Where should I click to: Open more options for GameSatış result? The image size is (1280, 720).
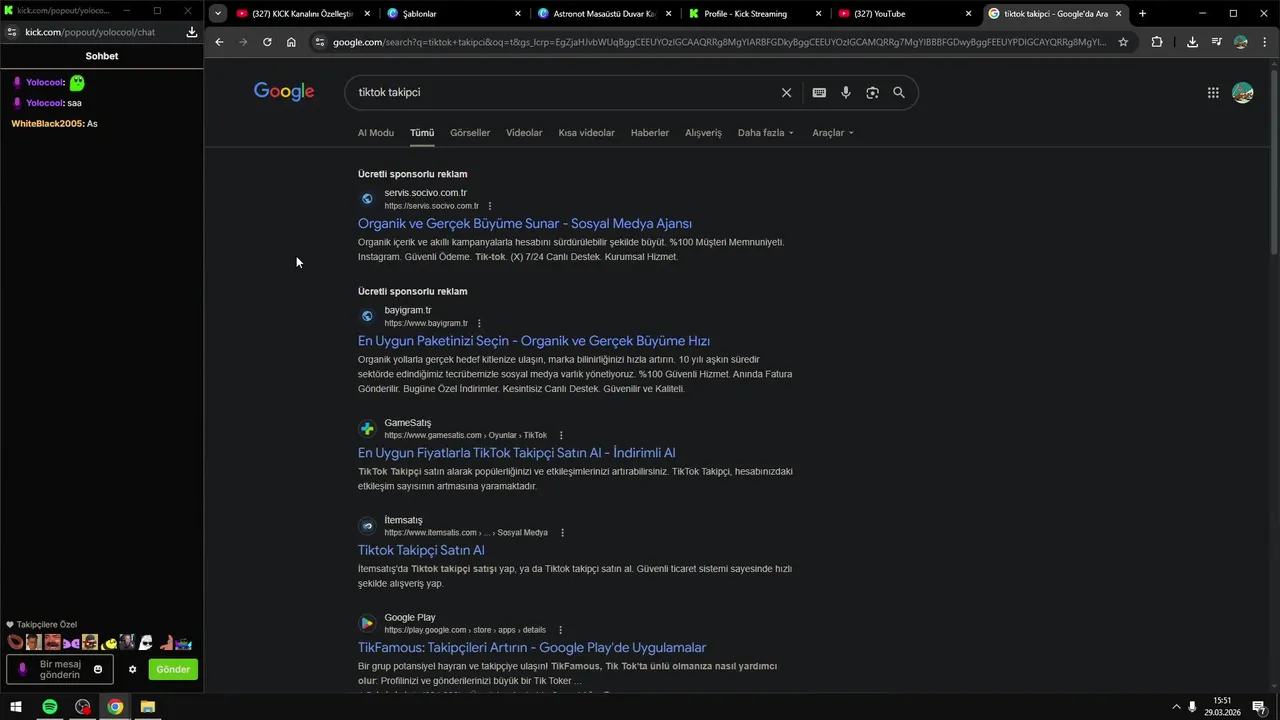[x=561, y=435]
